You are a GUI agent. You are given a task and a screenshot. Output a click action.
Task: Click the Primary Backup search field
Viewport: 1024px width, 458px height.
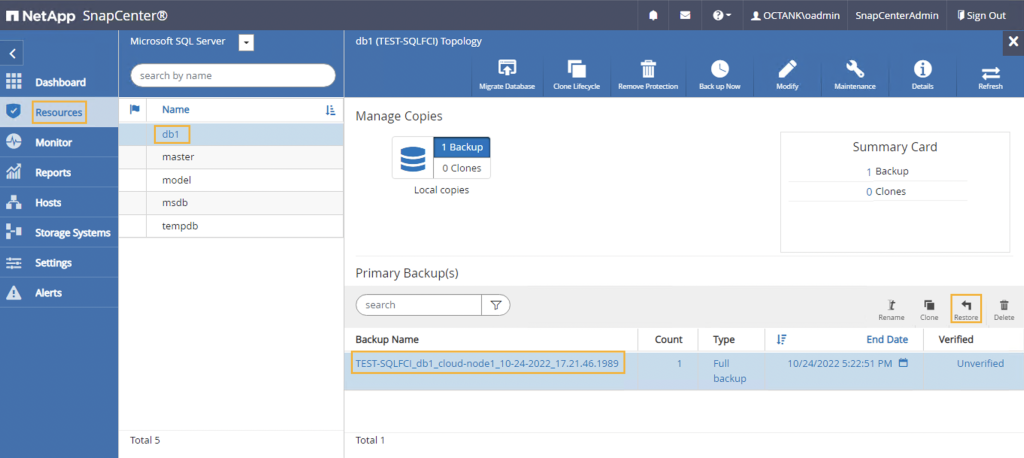(419, 305)
